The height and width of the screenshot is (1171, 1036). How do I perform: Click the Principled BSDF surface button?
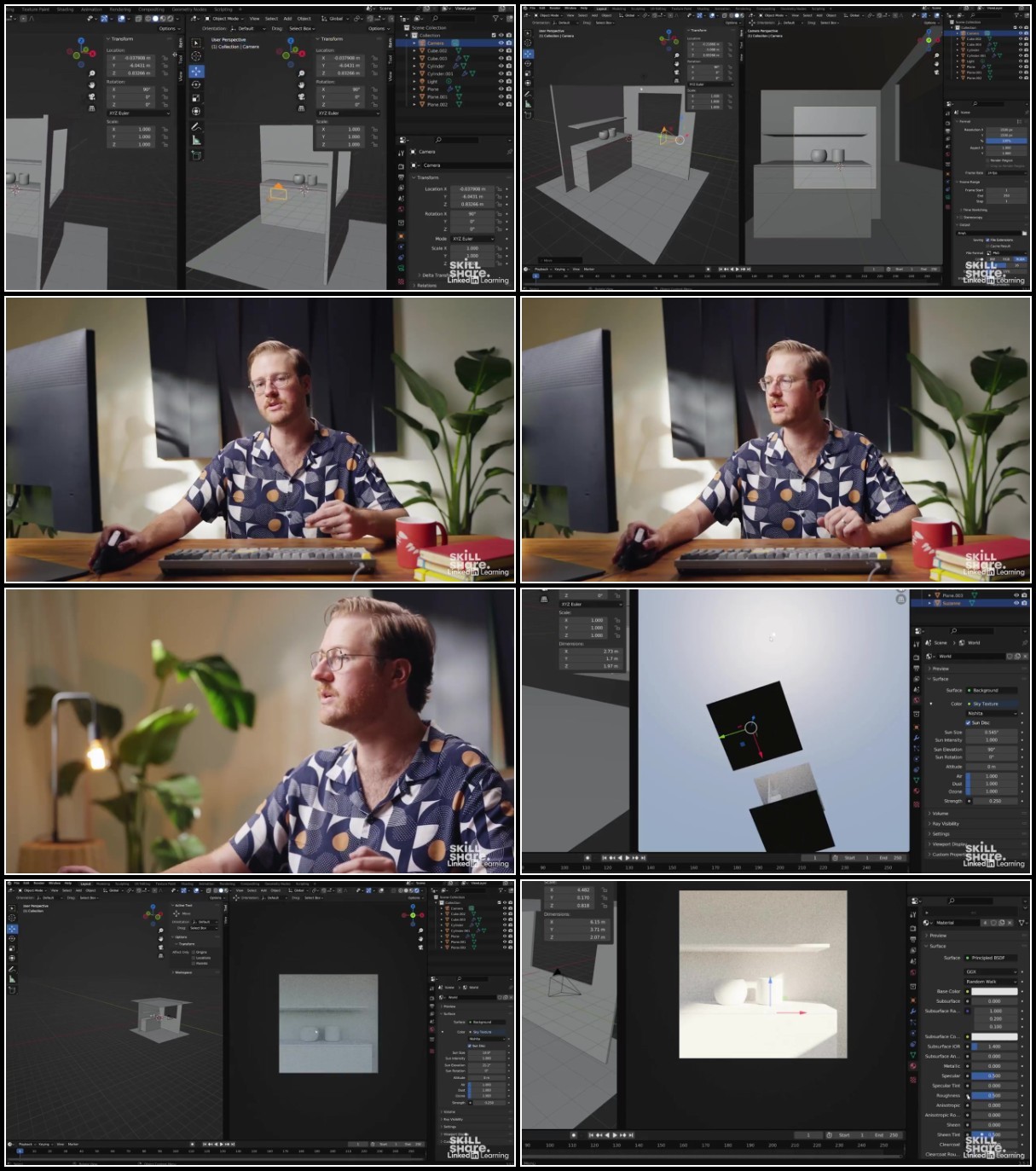pyautogui.click(x=991, y=958)
